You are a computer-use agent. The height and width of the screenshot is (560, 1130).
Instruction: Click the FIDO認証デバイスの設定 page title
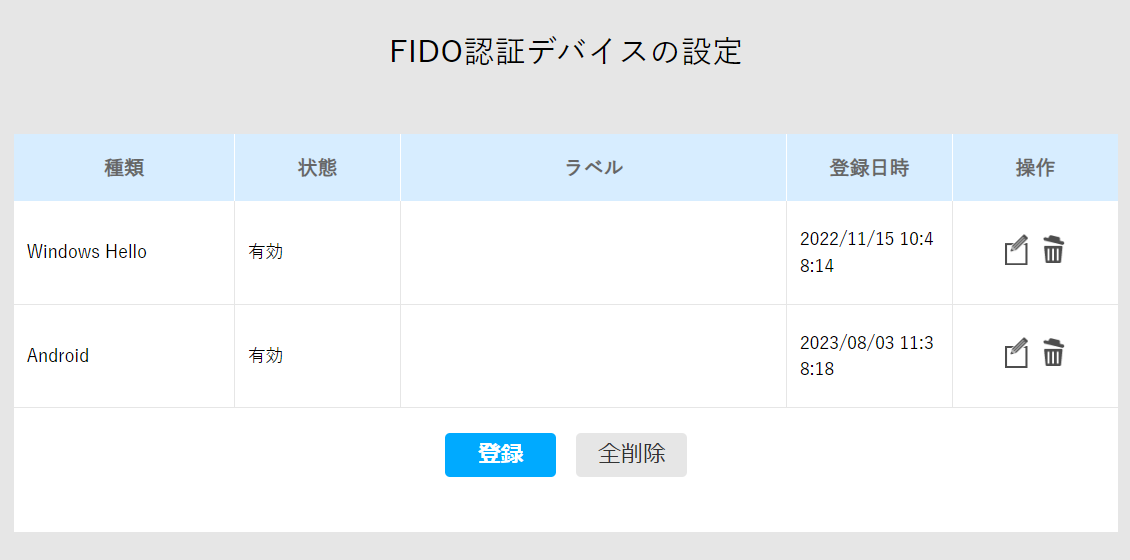point(566,52)
